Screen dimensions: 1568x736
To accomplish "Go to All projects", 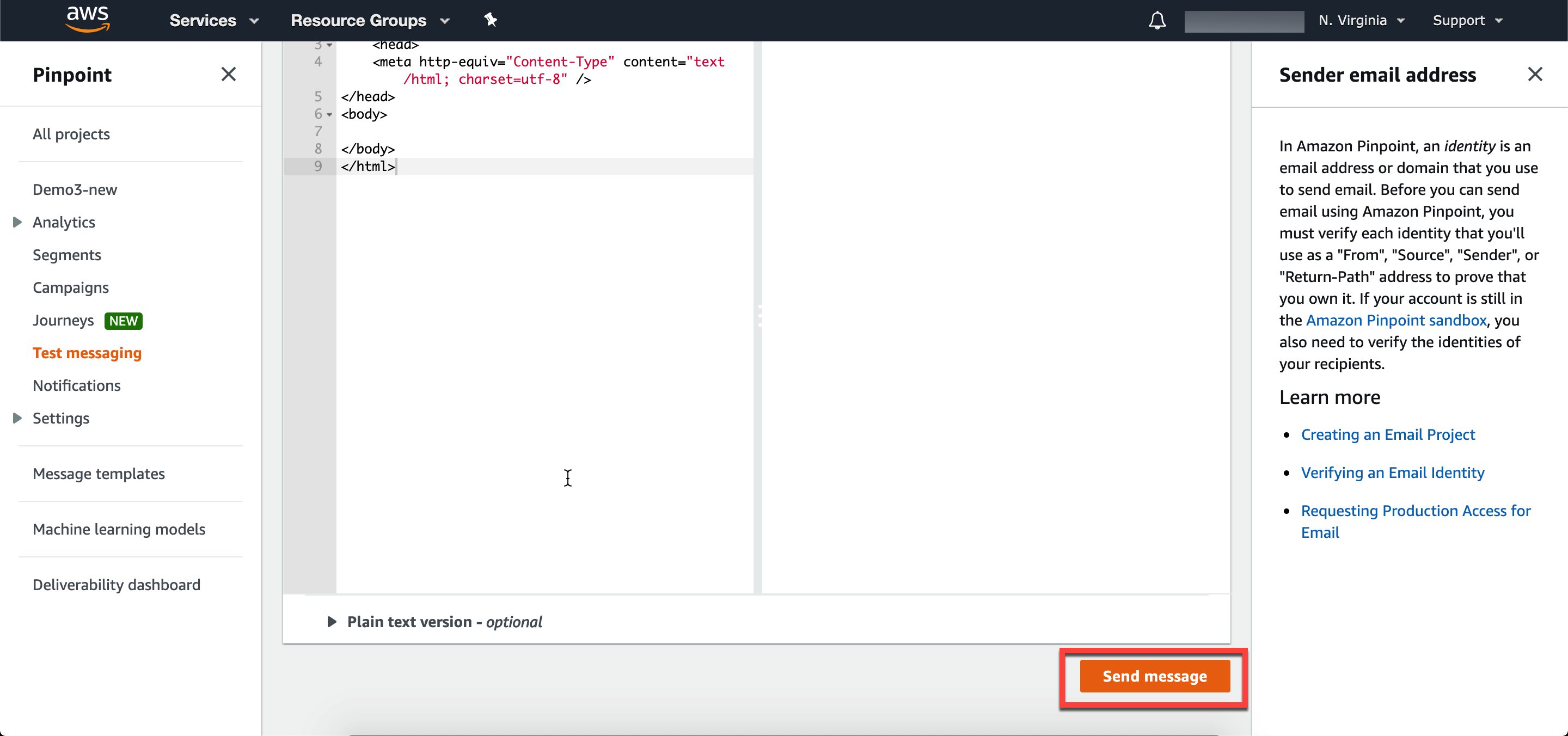I will (x=71, y=134).
